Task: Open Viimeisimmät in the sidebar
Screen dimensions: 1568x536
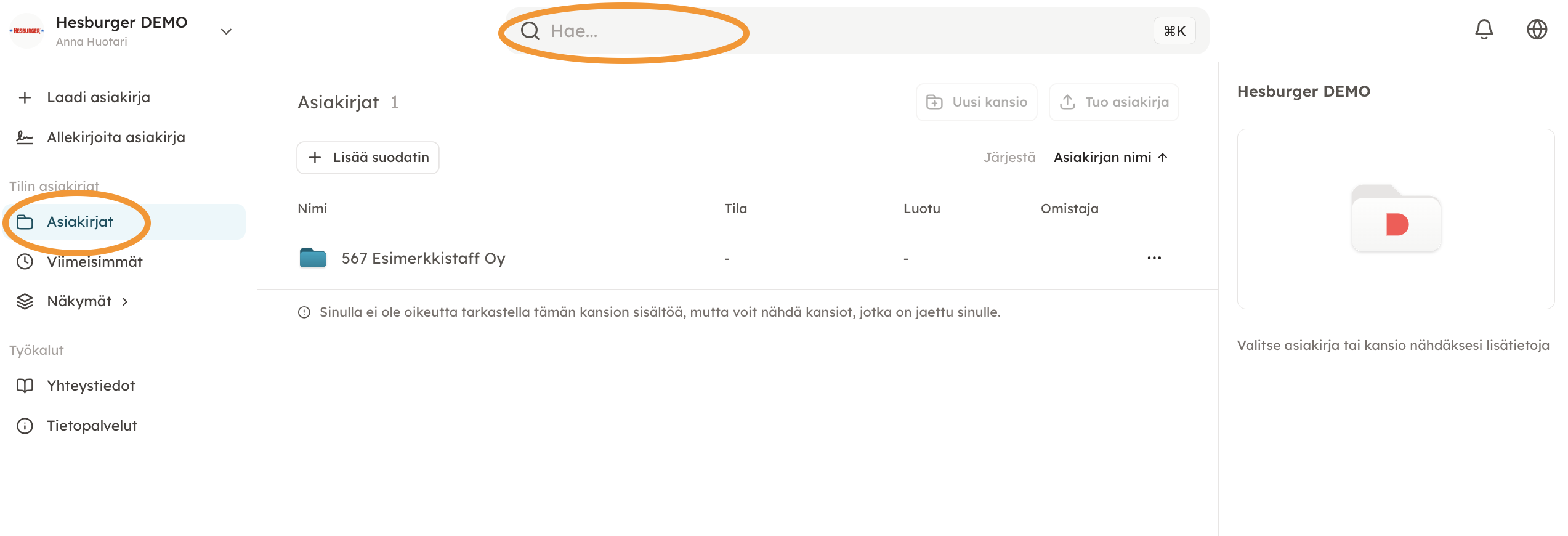Action: pyautogui.click(x=94, y=262)
